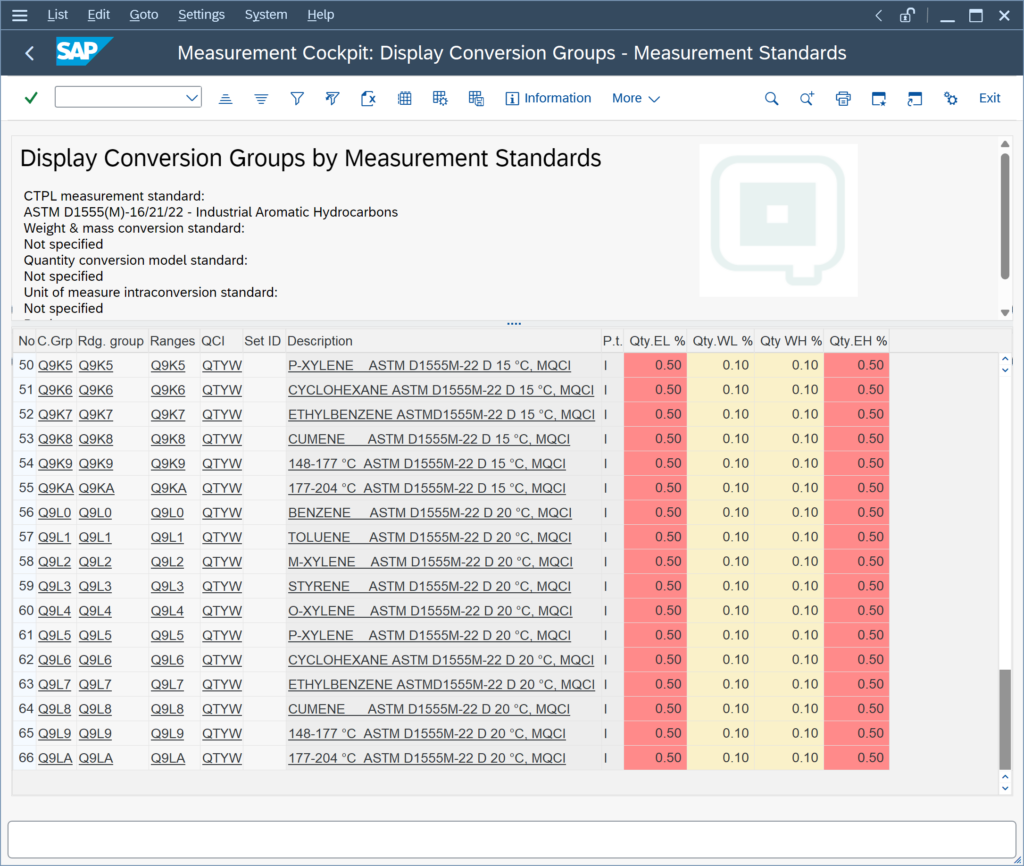Click the Qty WH % column header
This screenshot has width=1024, height=866.
790,341
